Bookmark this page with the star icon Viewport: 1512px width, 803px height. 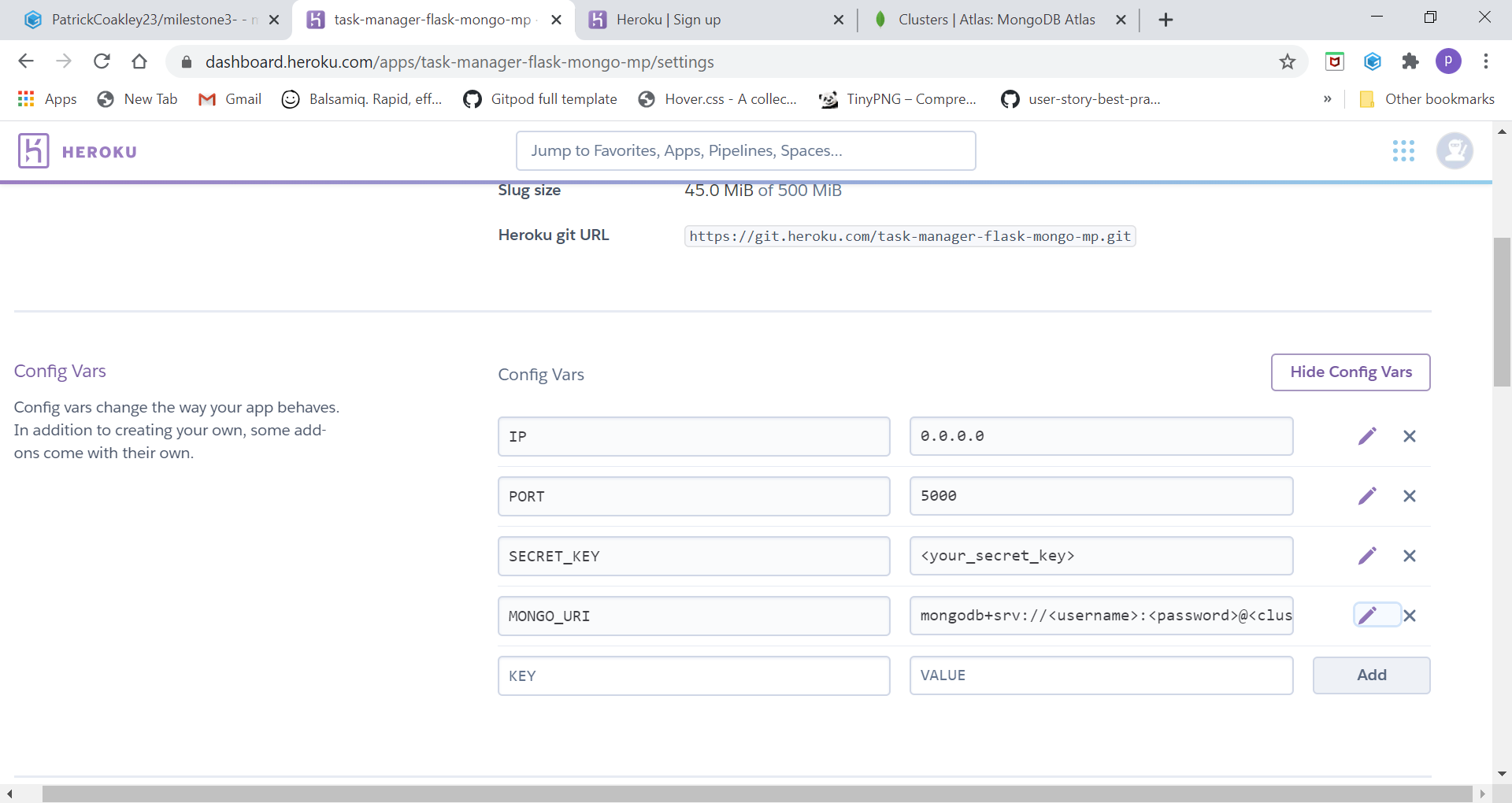point(1288,61)
